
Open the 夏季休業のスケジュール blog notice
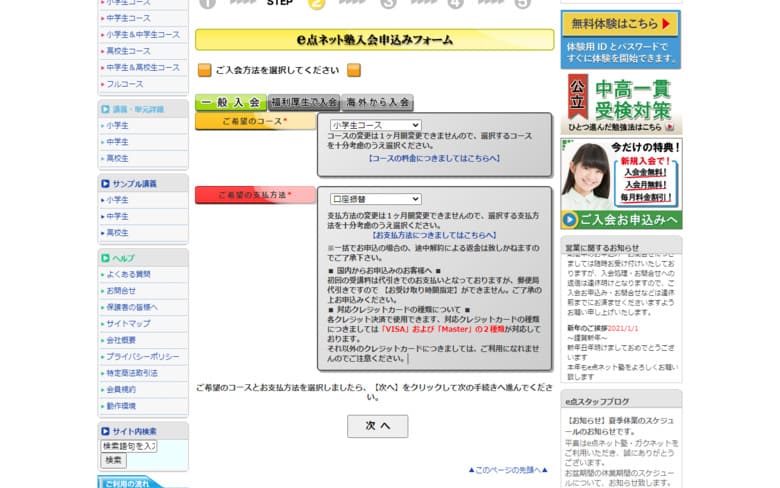(x=621, y=426)
